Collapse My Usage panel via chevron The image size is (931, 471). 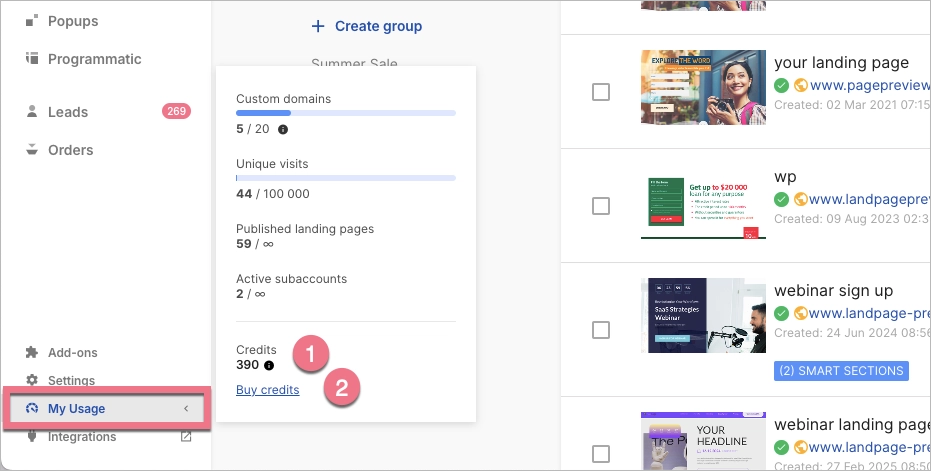click(186, 409)
